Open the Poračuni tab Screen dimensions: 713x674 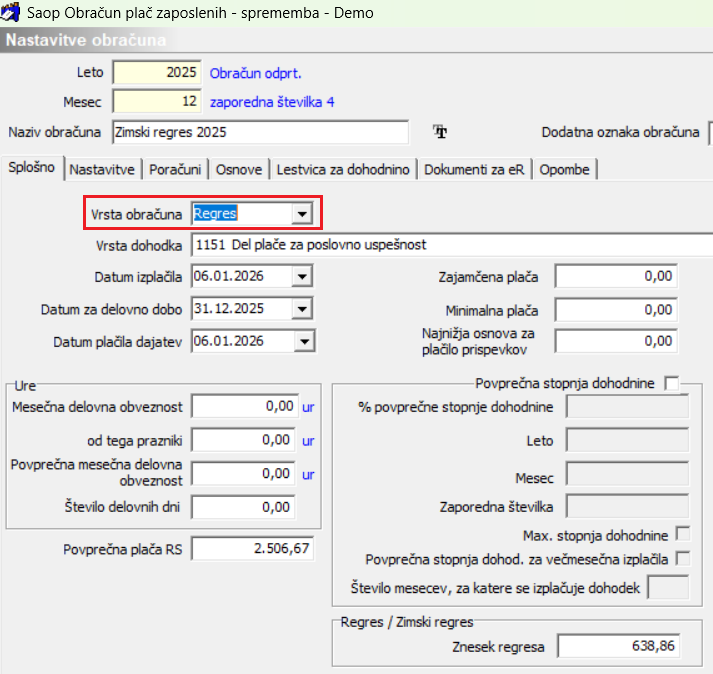(x=175, y=170)
